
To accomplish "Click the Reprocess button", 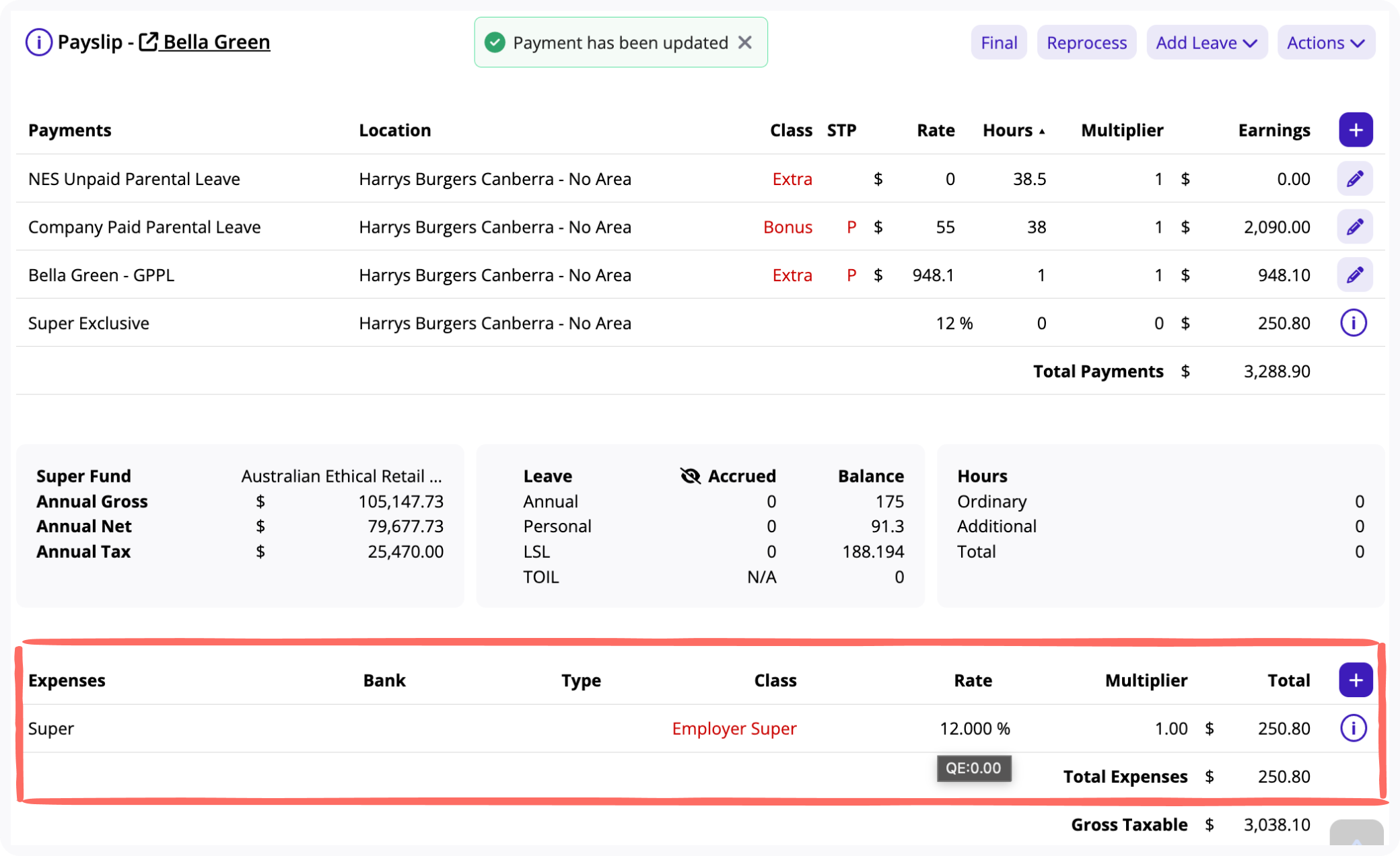I will coord(1086,42).
